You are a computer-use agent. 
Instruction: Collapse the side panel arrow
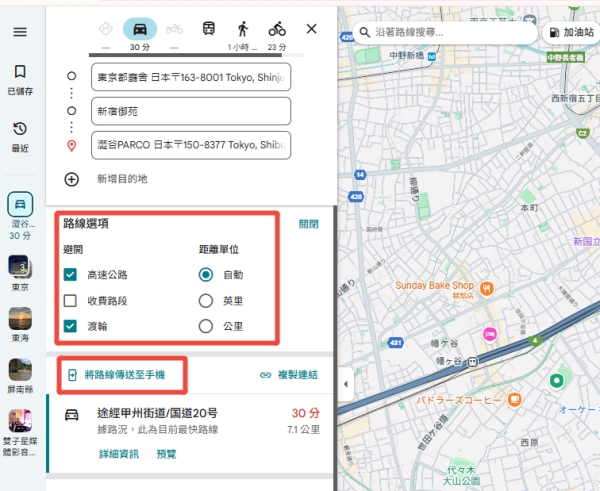345,384
